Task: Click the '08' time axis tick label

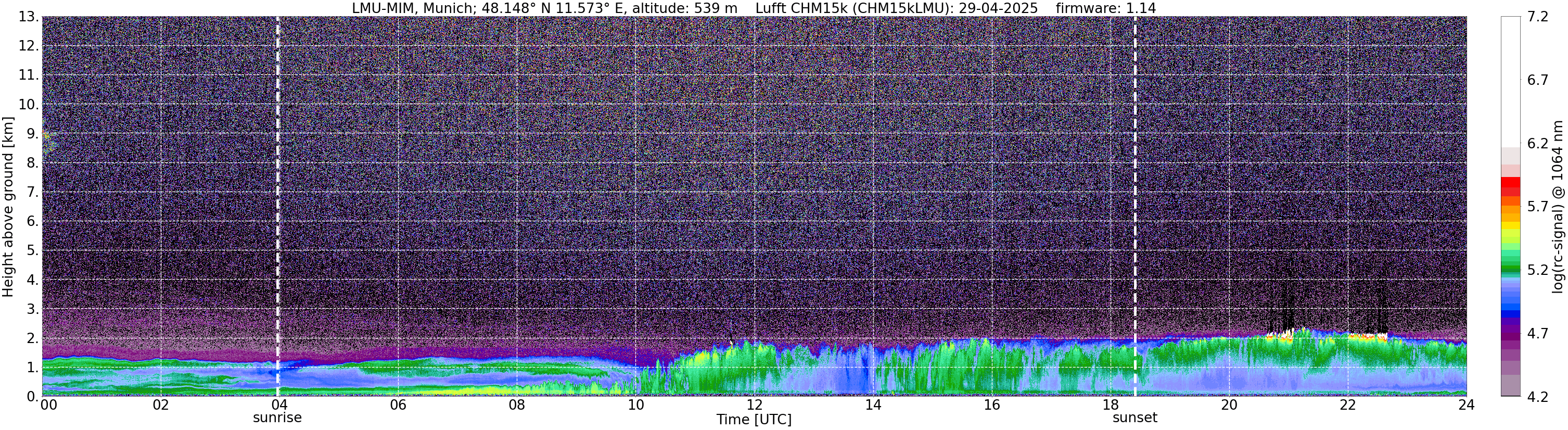Action: click(516, 406)
